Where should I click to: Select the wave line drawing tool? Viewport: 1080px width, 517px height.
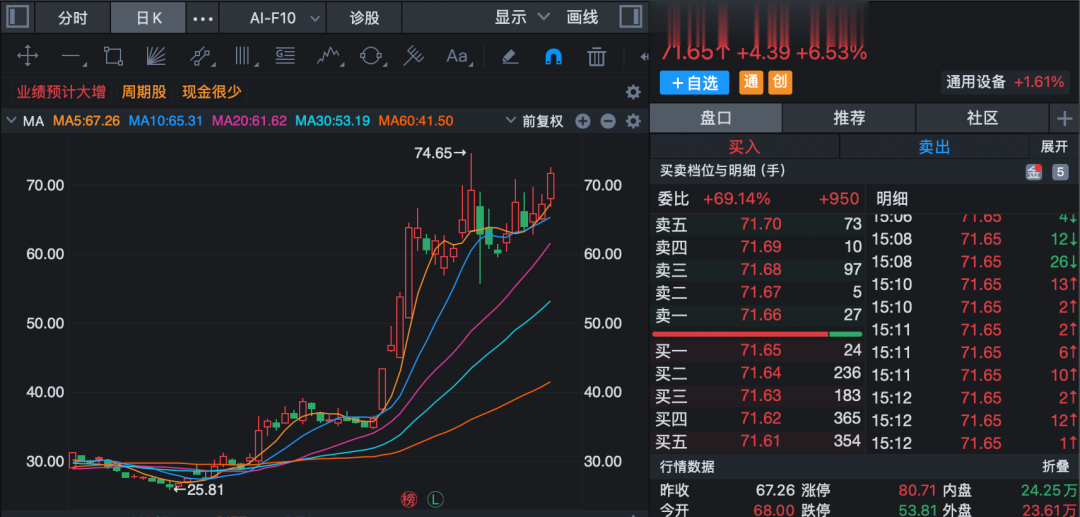[329, 56]
